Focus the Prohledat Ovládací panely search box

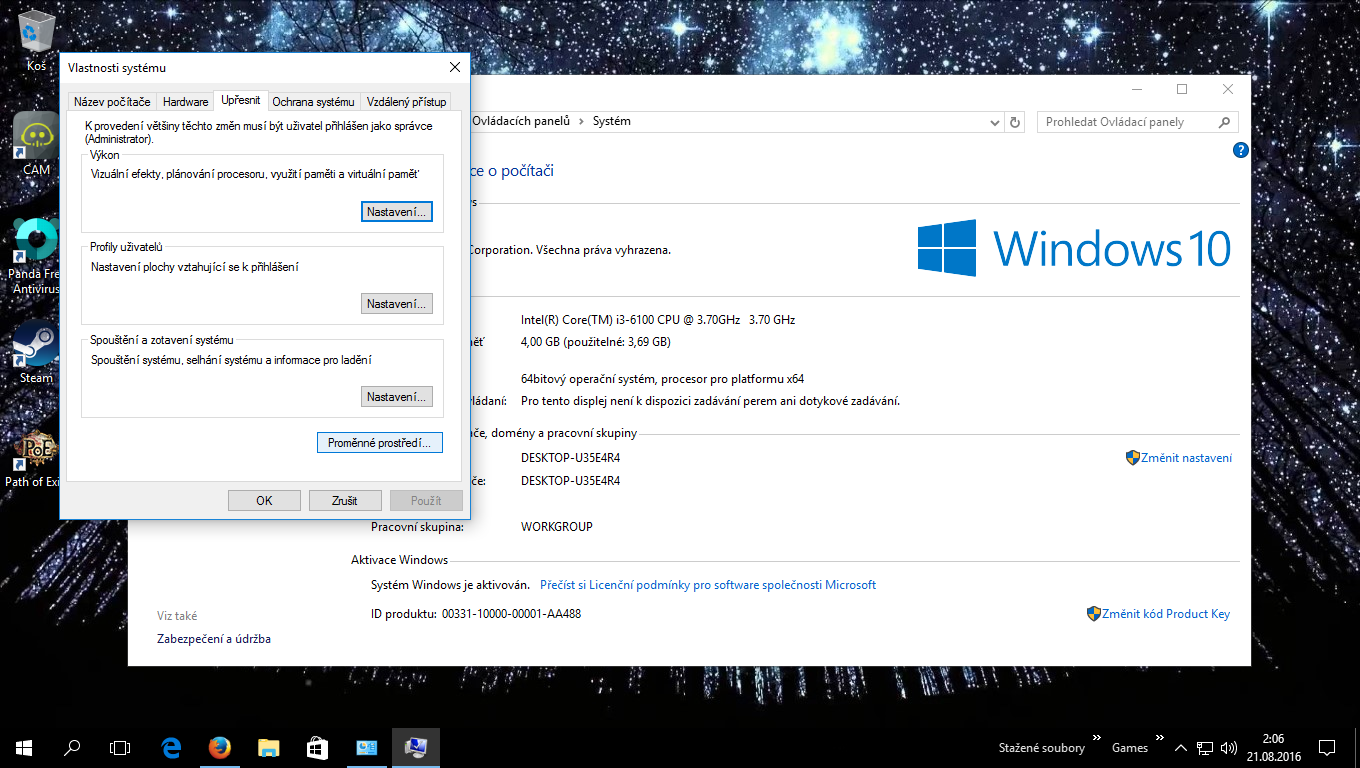pyautogui.click(x=1127, y=122)
